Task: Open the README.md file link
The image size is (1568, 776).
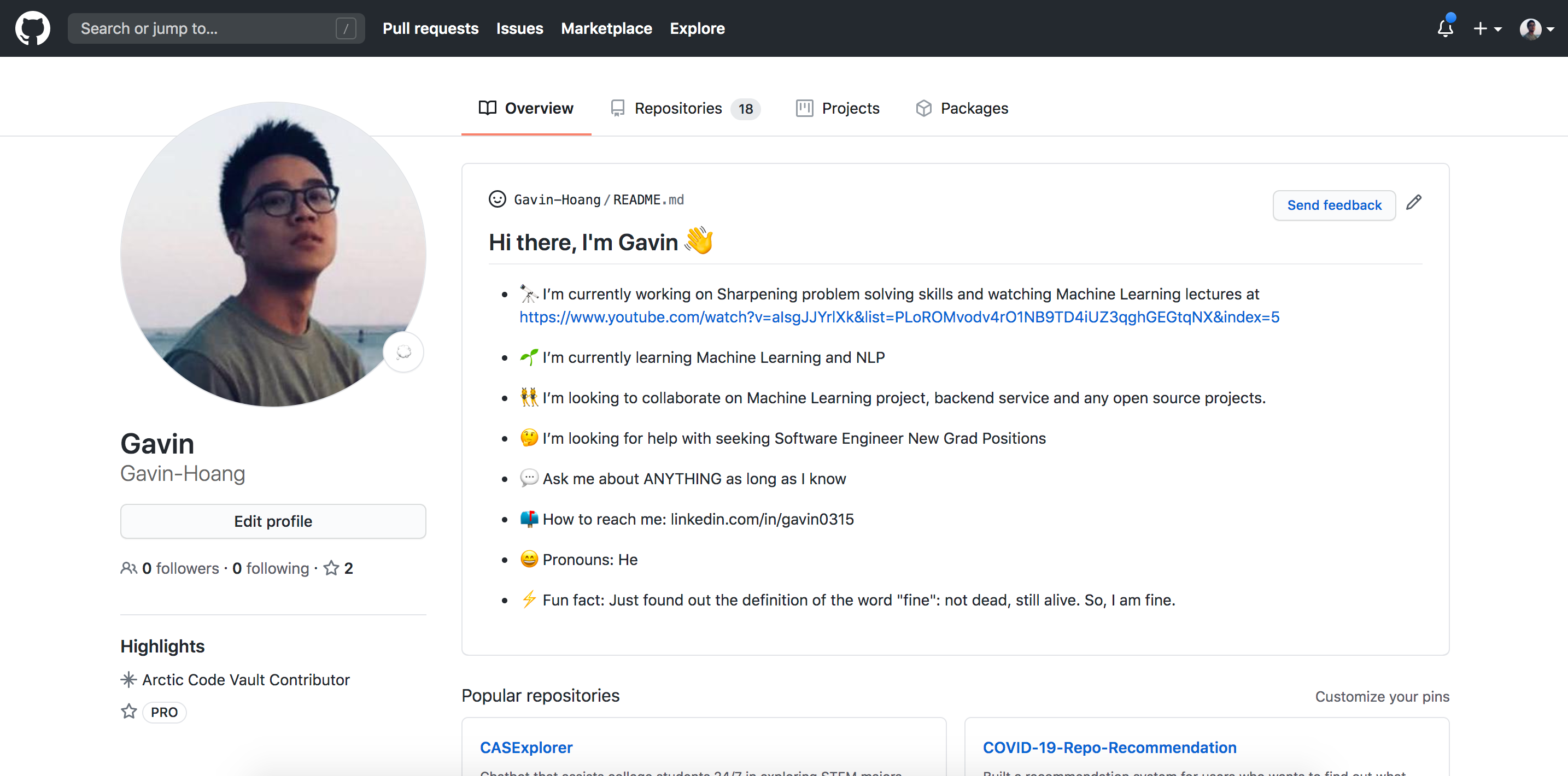Action: (648, 199)
